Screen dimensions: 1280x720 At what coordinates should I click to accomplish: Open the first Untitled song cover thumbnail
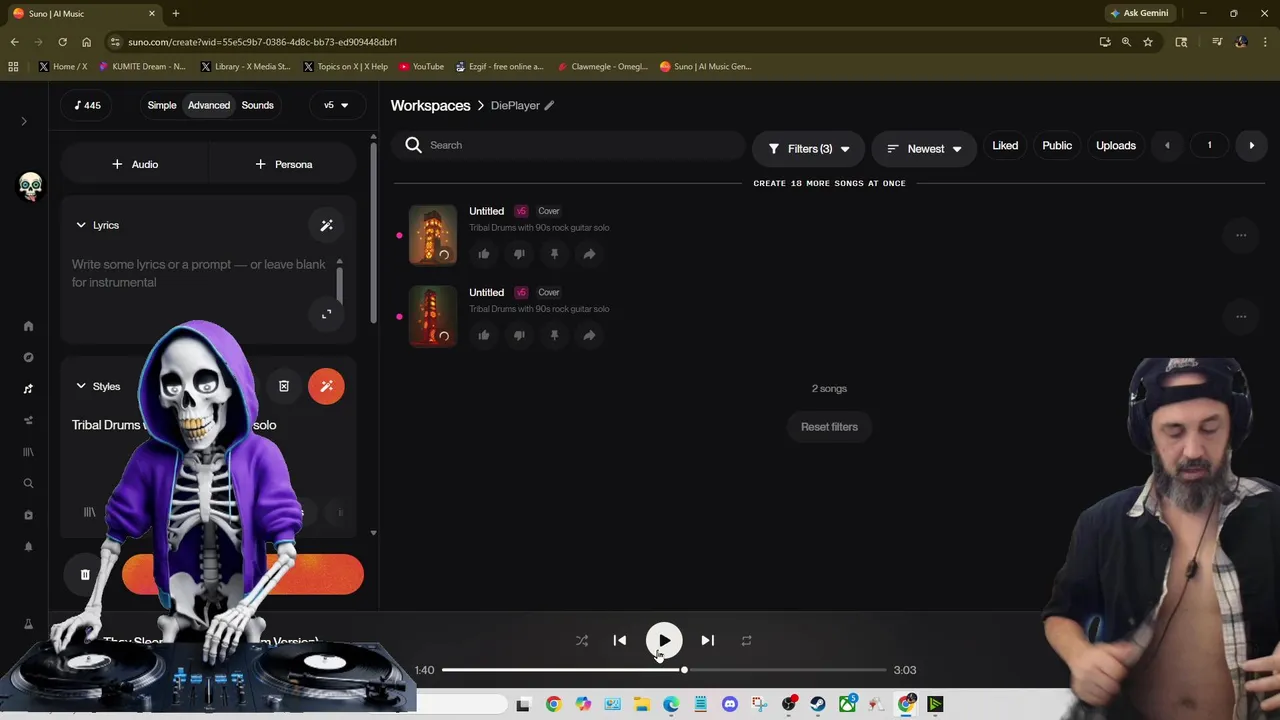click(x=433, y=236)
